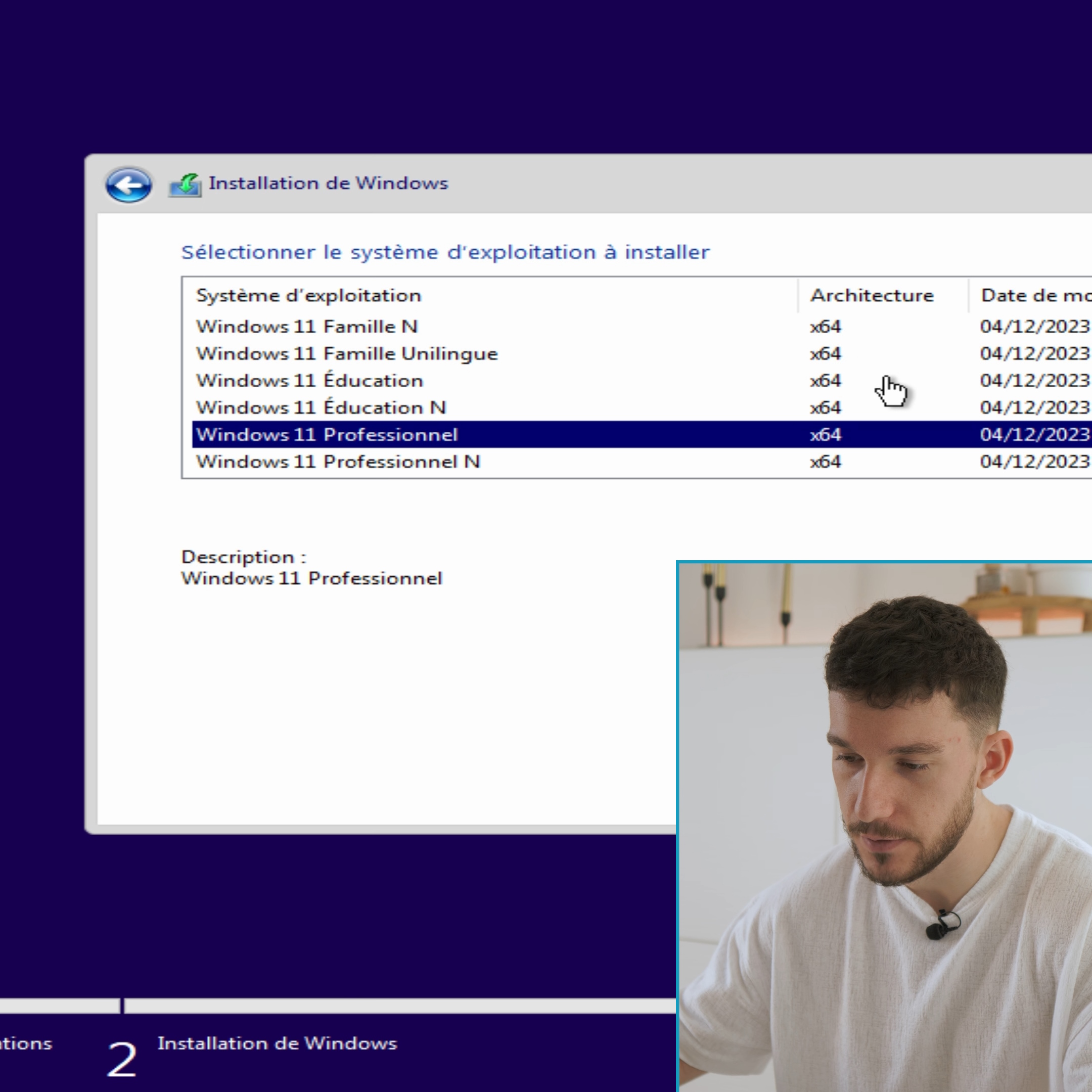Select Windows 11 Famille N row
This screenshot has height=1092, width=1092.
coord(642,327)
